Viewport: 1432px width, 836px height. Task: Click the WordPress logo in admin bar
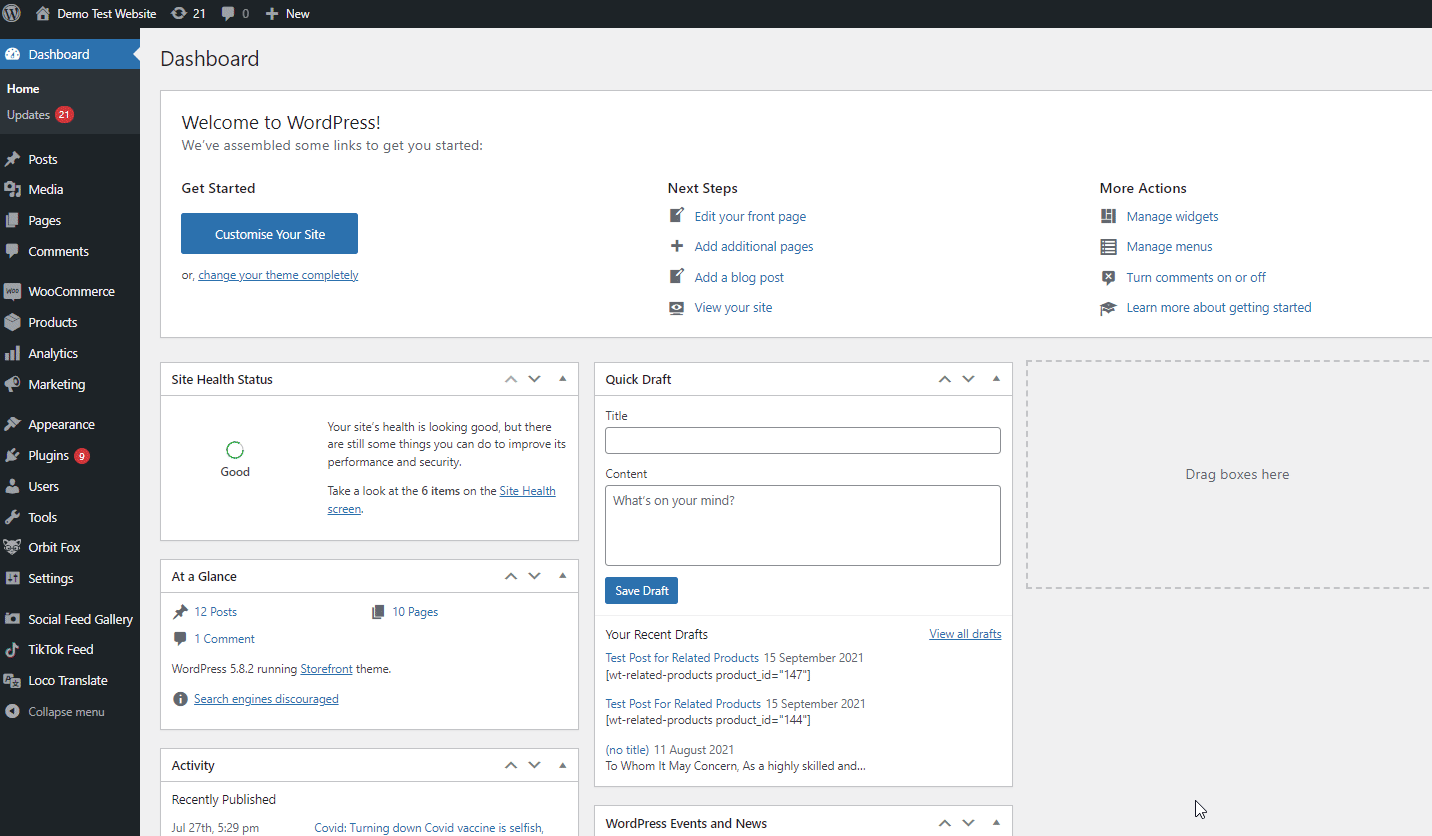point(12,13)
